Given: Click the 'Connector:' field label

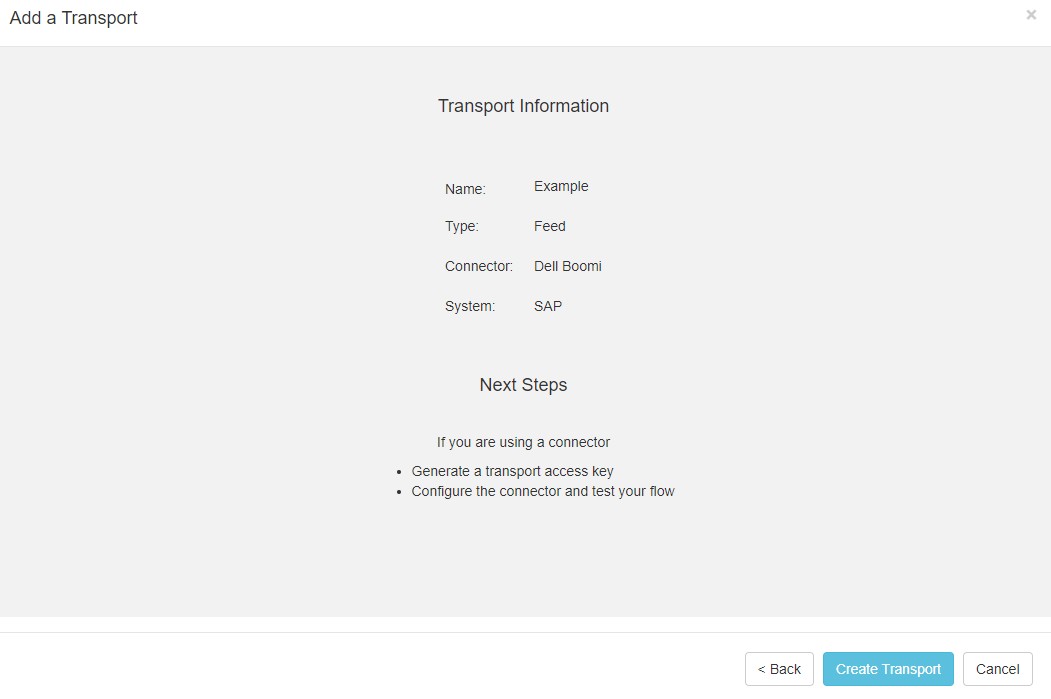Looking at the screenshot, I should pos(479,266).
